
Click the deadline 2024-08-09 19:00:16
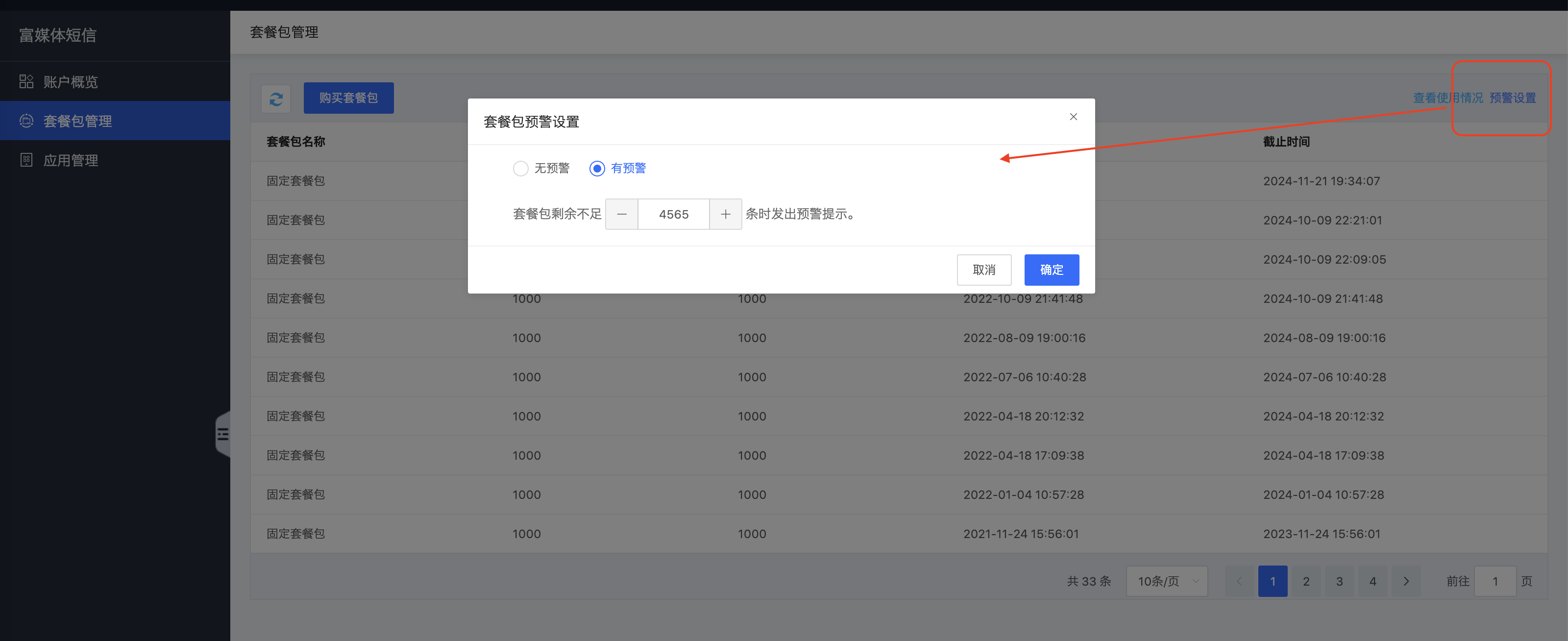pyautogui.click(x=1324, y=338)
